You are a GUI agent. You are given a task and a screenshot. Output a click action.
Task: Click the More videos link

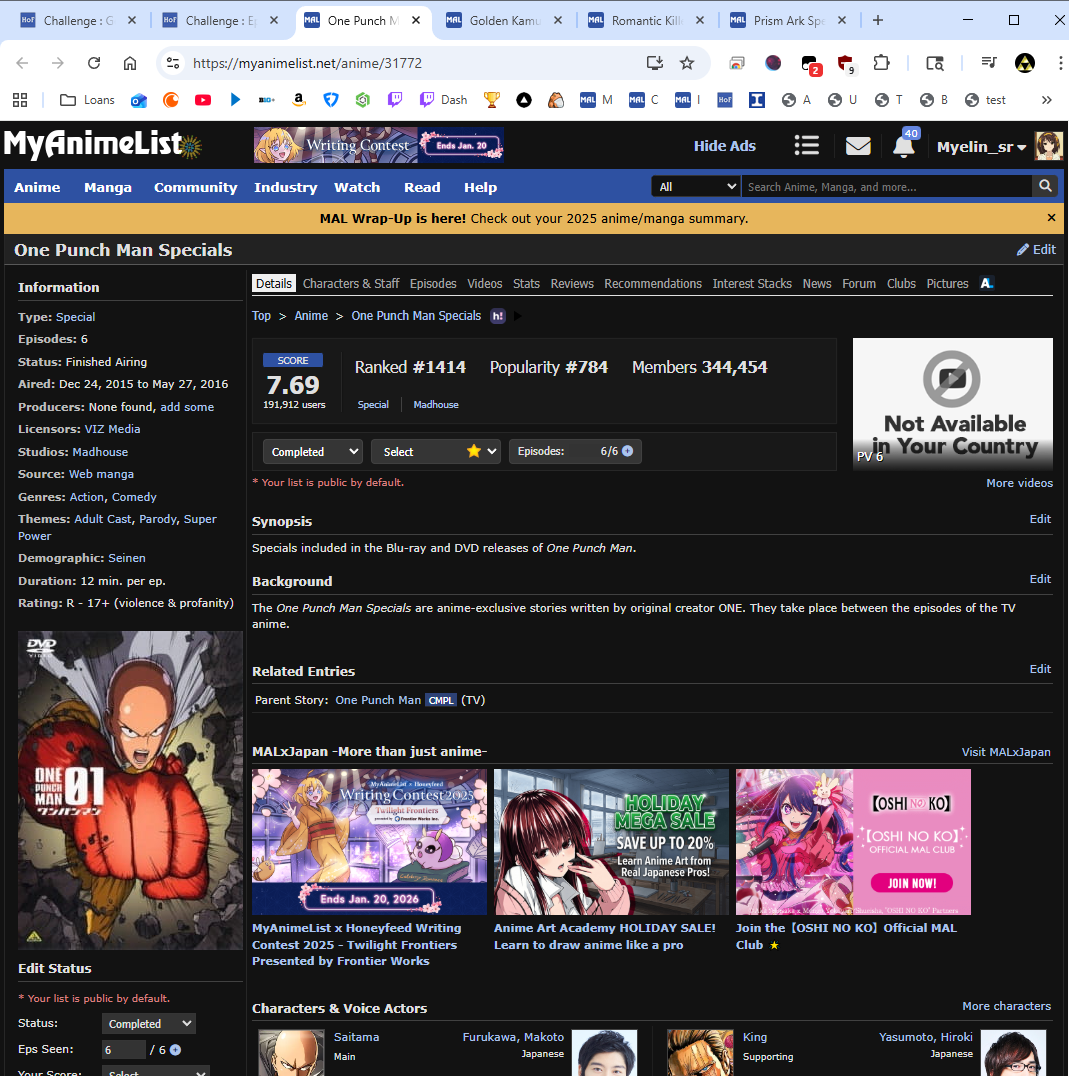pyautogui.click(x=1019, y=483)
